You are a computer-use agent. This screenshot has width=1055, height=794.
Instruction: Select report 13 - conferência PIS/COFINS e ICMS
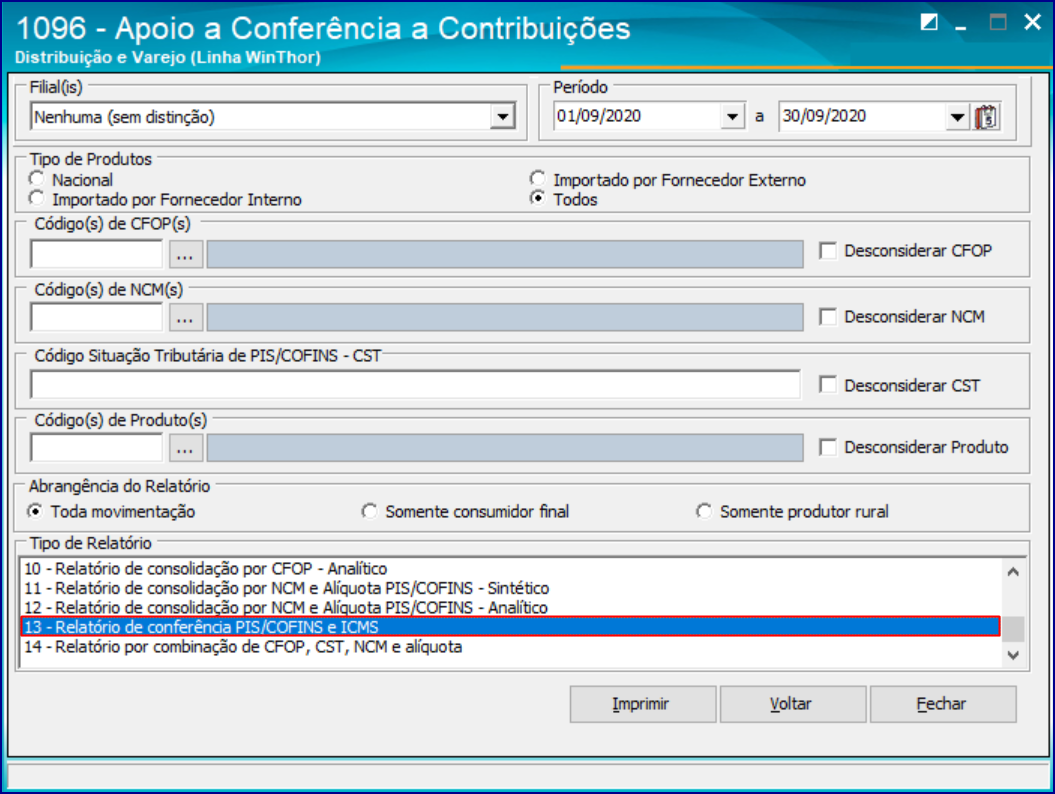pos(511,627)
